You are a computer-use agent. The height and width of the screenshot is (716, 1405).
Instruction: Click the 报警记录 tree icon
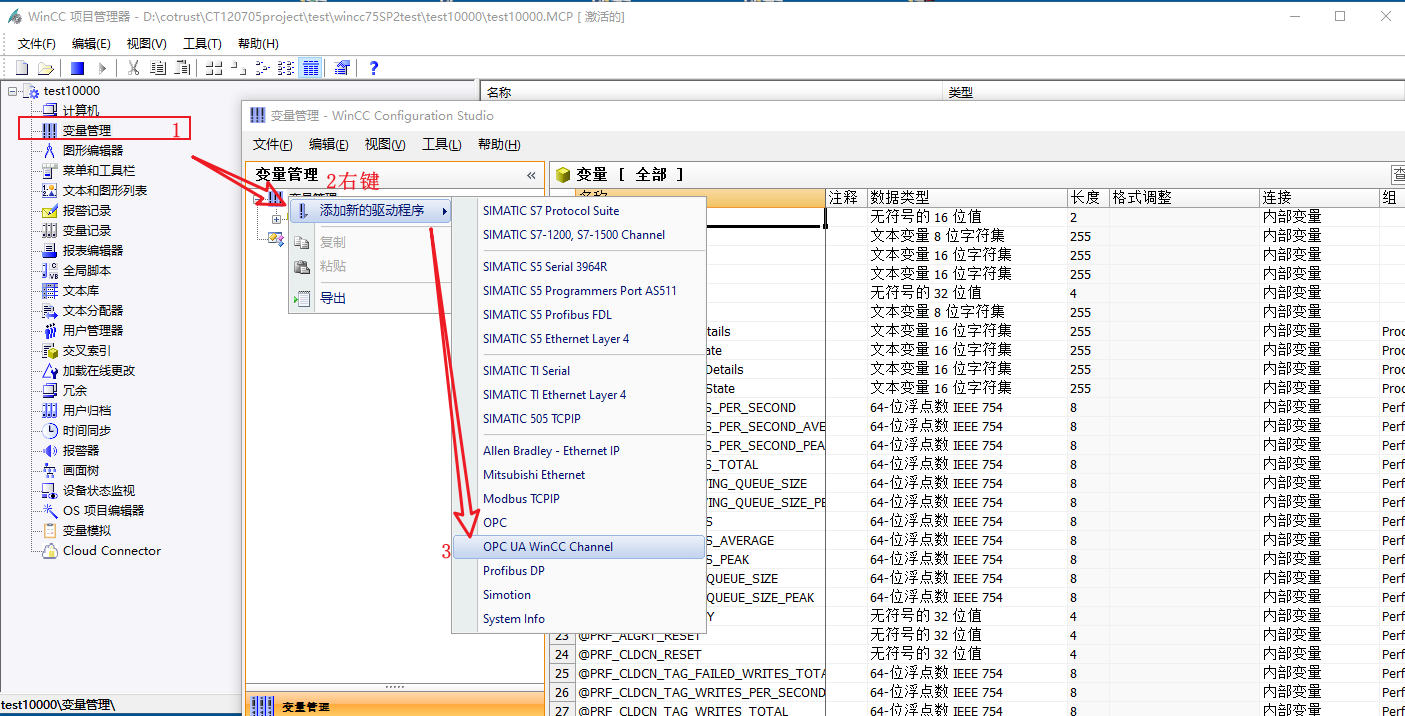pos(50,210)
